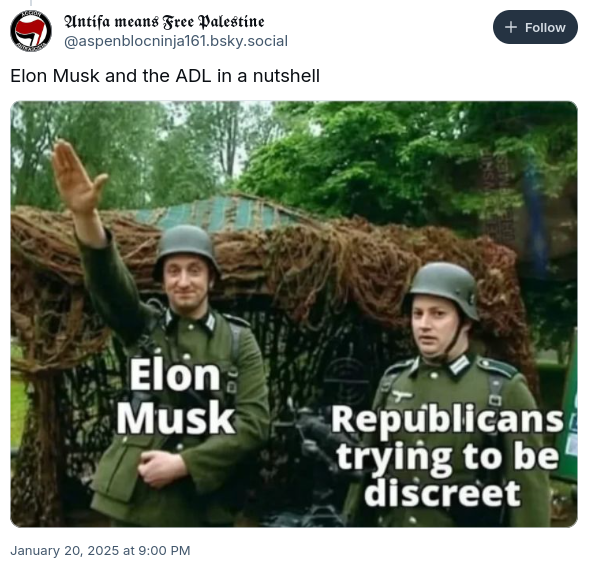591x564 pixels.
Task: Follow the Antifa means Free Palestine account
Action: coord(535,27)
